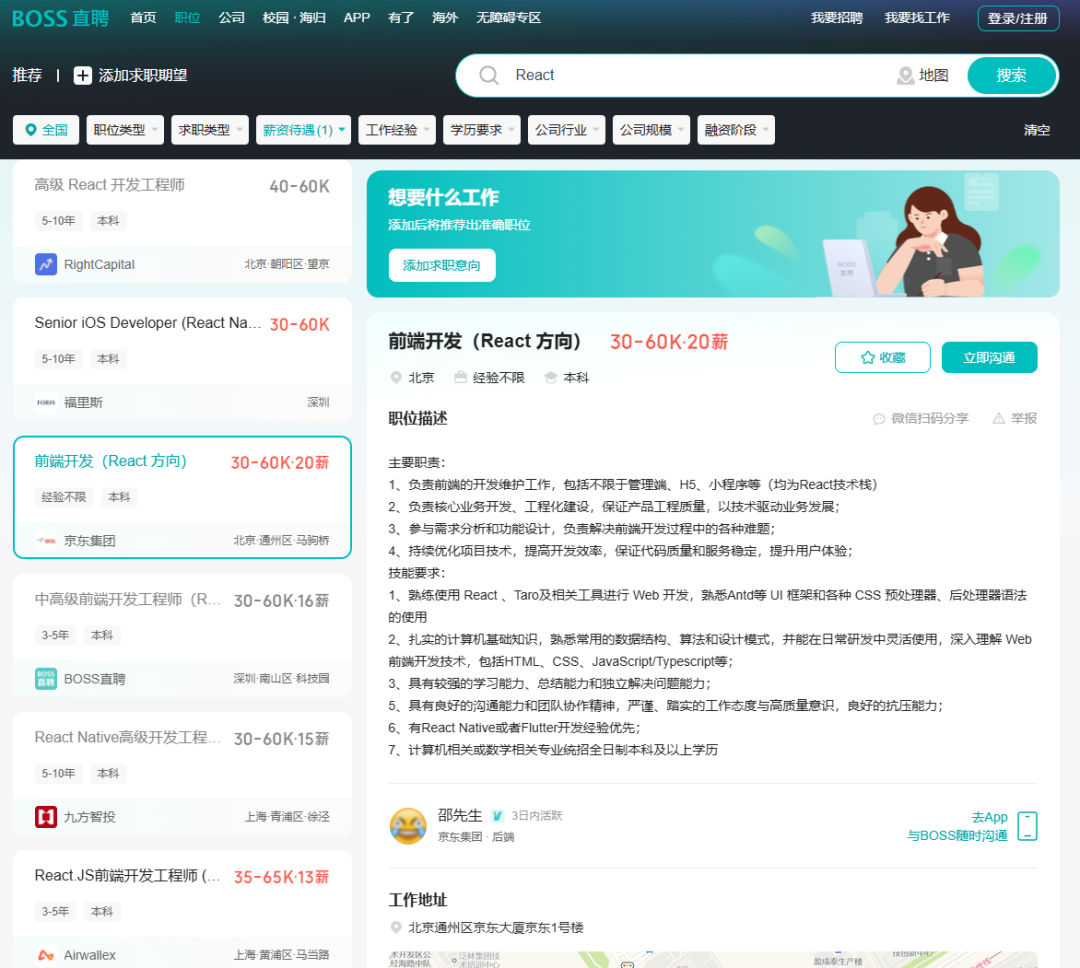Click the phone icon next to 与BOSS随时沟通
This screenshot has width=1080, height=968.
tap(1028, 826)
